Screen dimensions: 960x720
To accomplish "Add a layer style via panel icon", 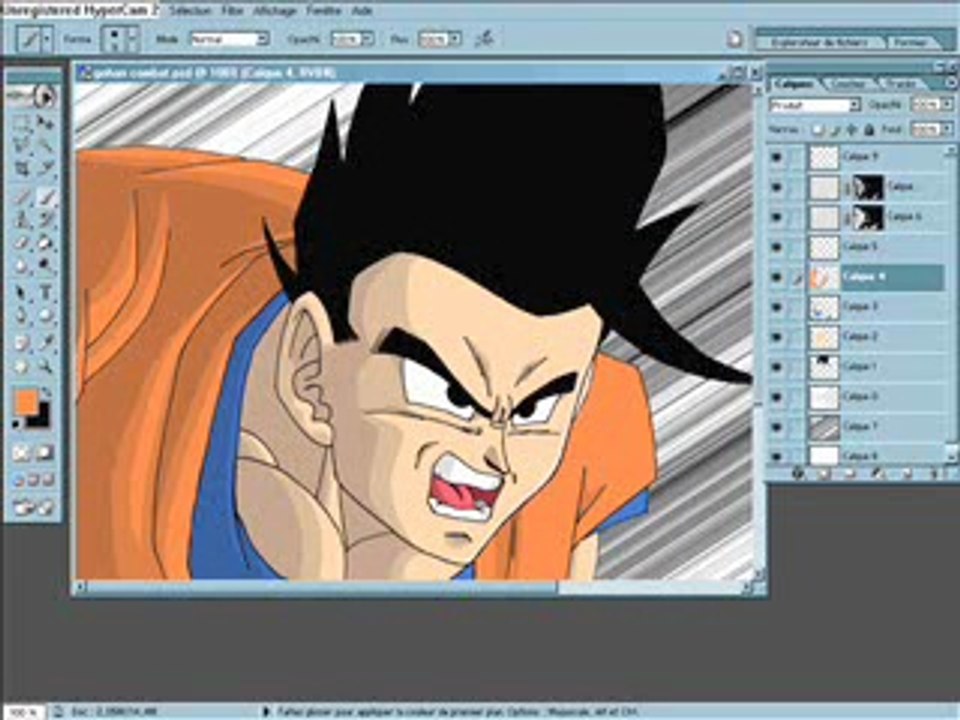I will coord(798,473).
